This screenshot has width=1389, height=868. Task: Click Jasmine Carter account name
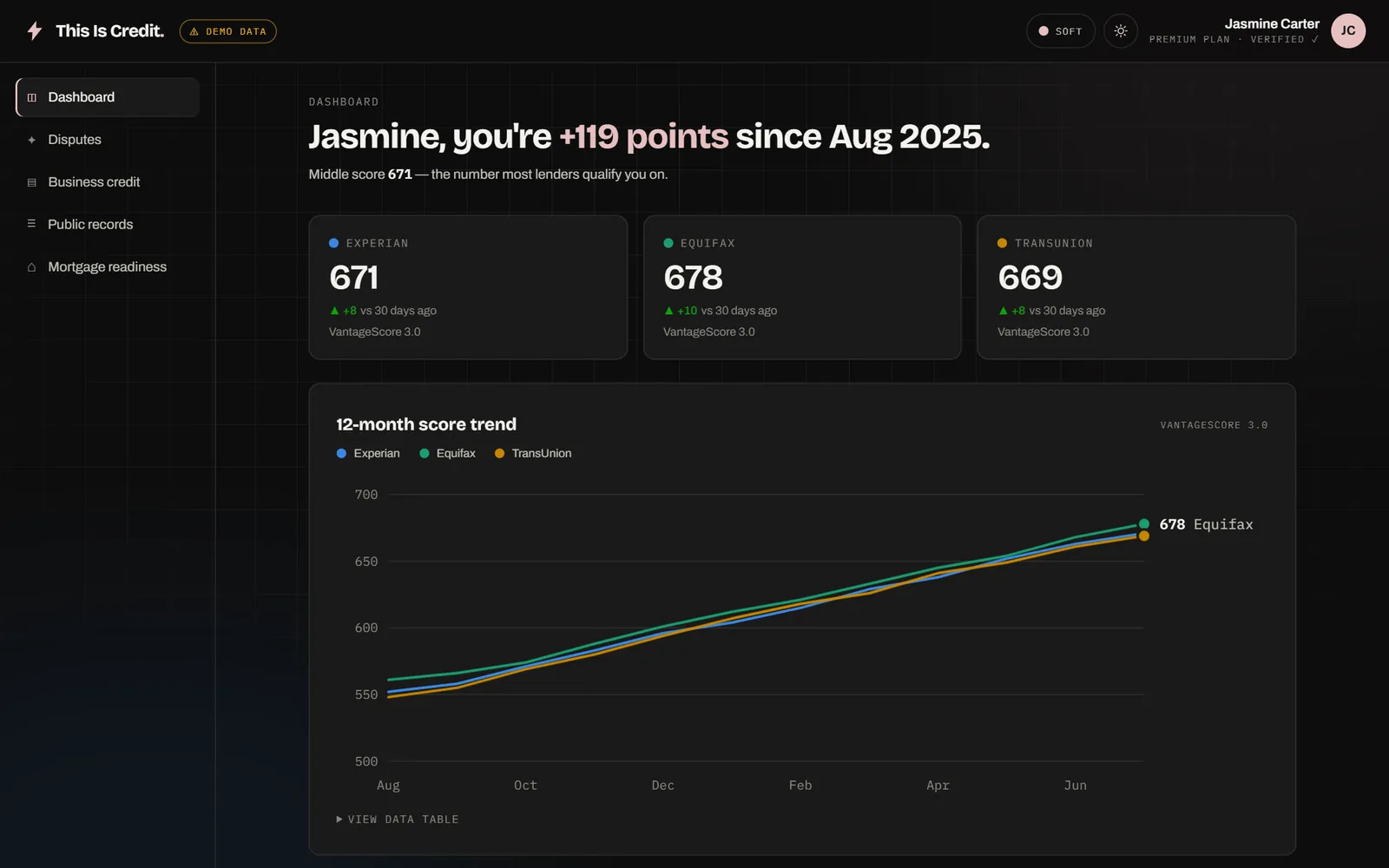coord(1272,24)
